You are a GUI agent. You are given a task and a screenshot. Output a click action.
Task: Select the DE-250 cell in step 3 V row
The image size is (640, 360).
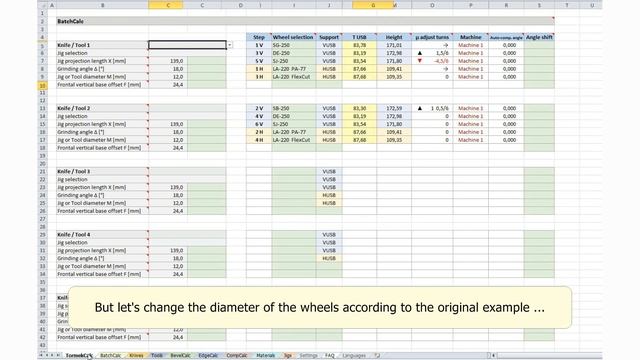click(294, 53)
